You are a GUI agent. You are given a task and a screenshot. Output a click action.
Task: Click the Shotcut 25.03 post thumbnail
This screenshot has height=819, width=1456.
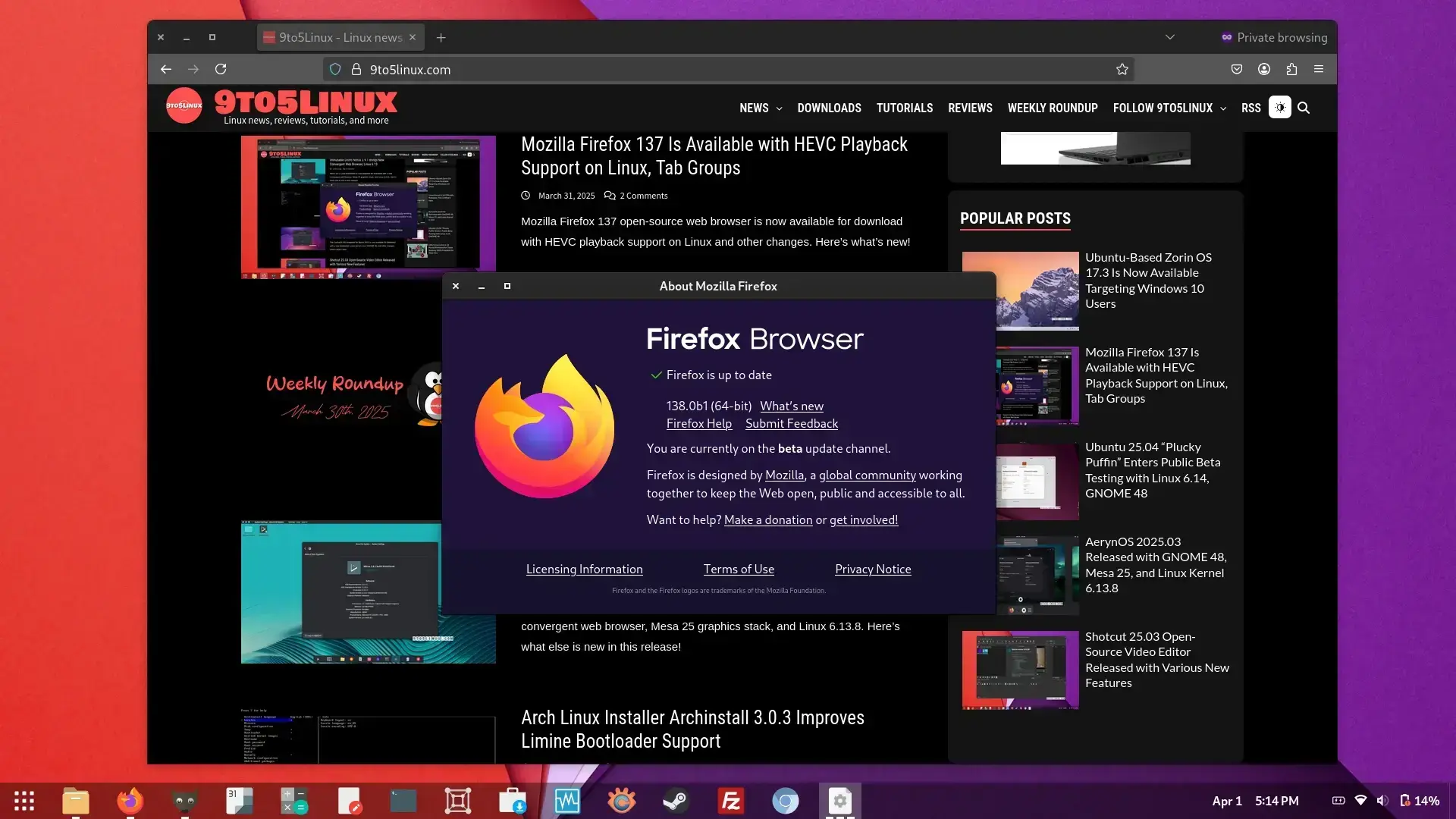click(1020, 670)
